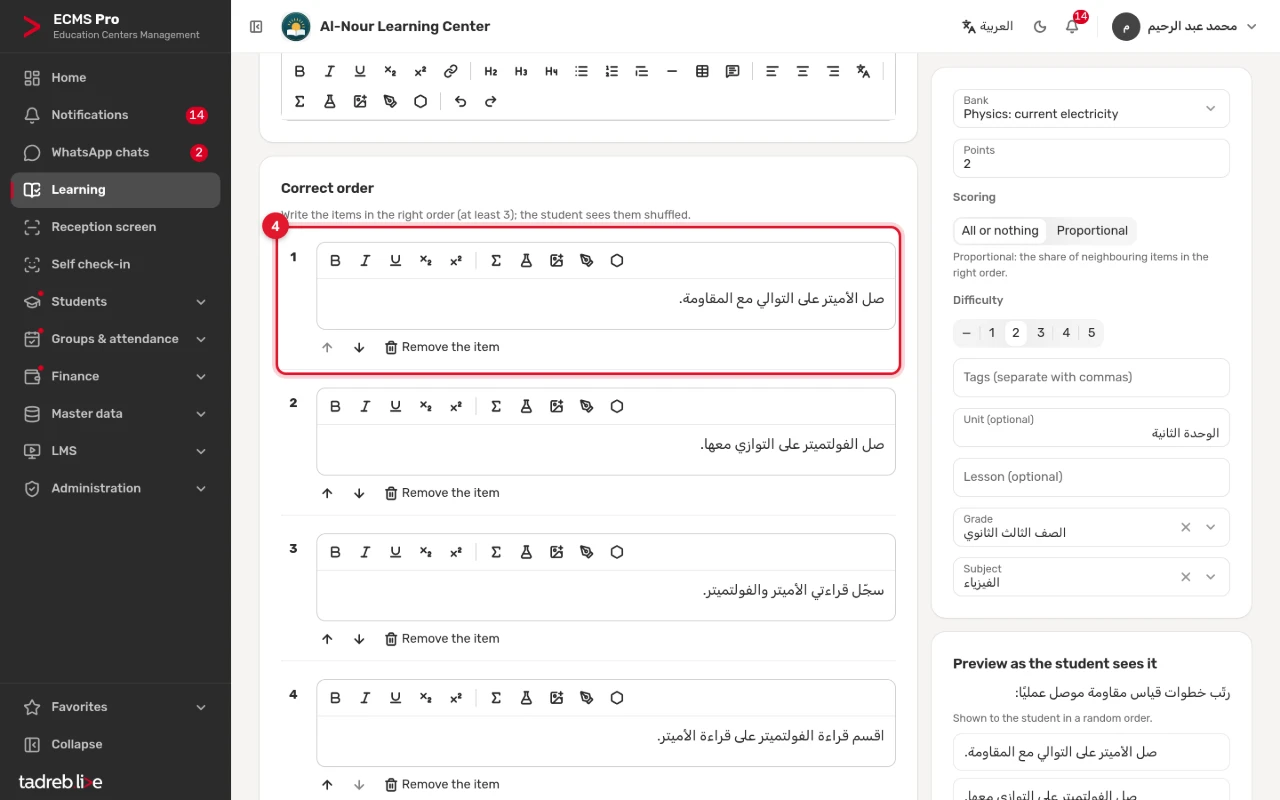Expand the Finance sidebar section

(115, 376)
